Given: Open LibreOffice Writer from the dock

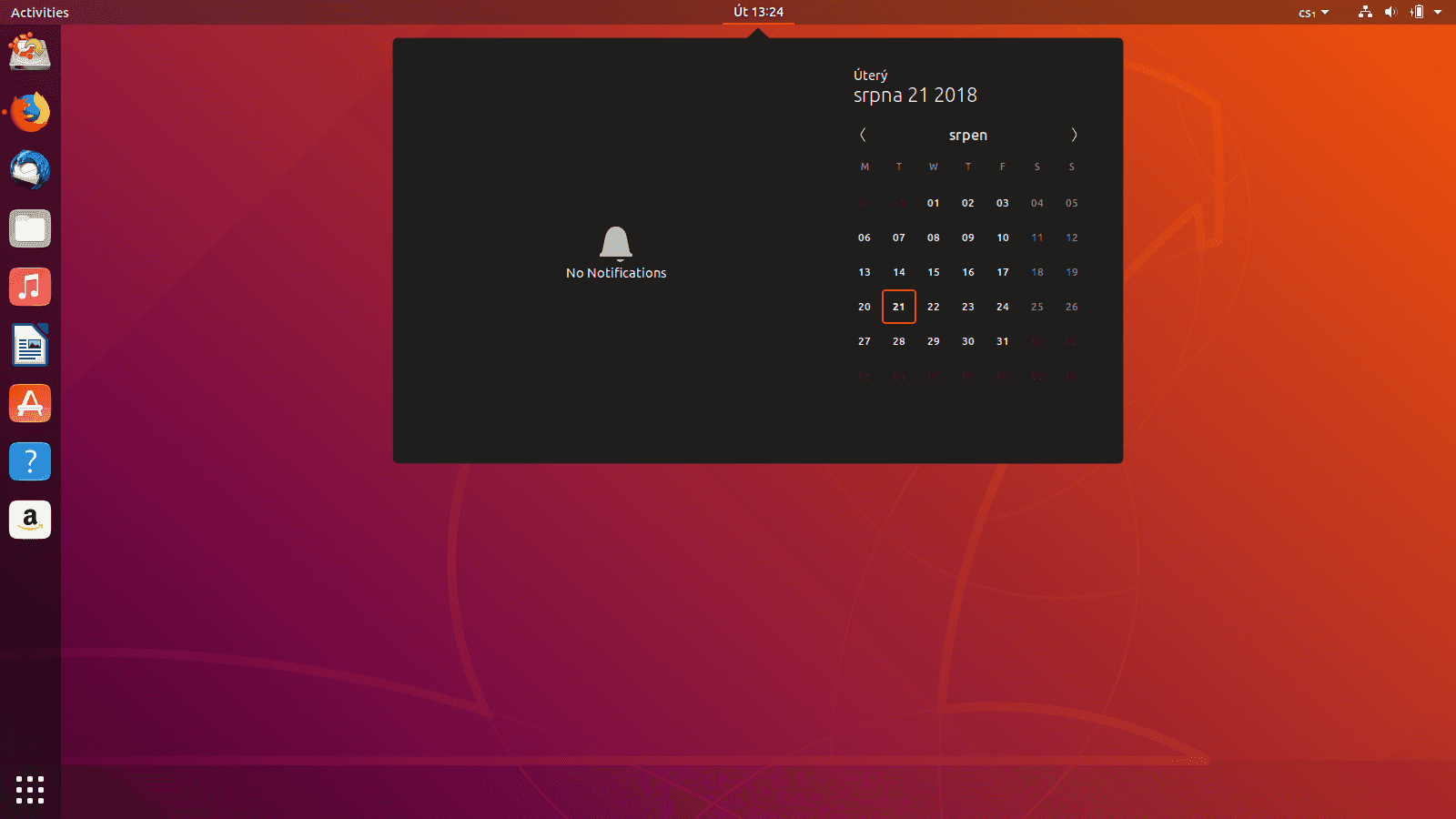Looking at the screenshot, I should pyautogui.click(x=30, y=345).
